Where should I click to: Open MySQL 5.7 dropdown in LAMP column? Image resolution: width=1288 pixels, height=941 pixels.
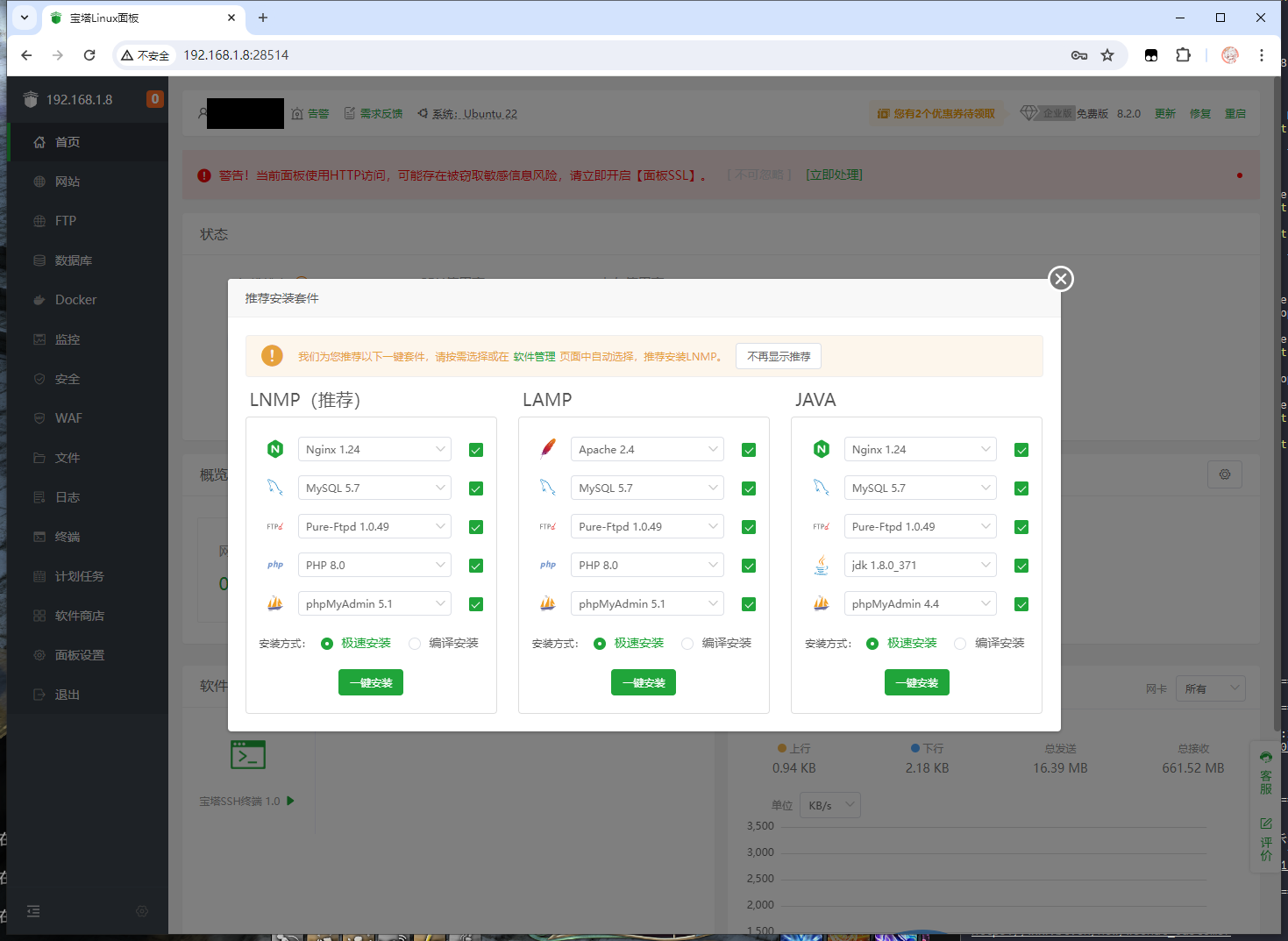pyautogui.click(x=647, y=488)
